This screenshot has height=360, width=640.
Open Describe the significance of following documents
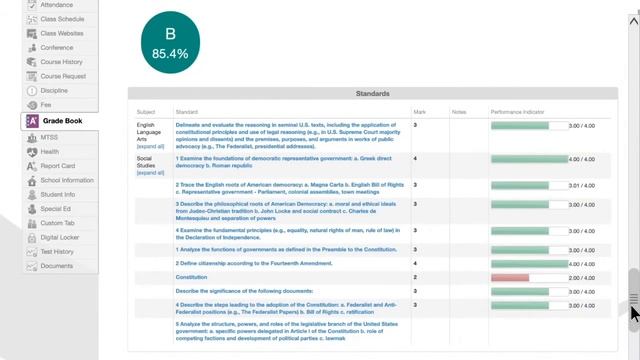[244, 291]
